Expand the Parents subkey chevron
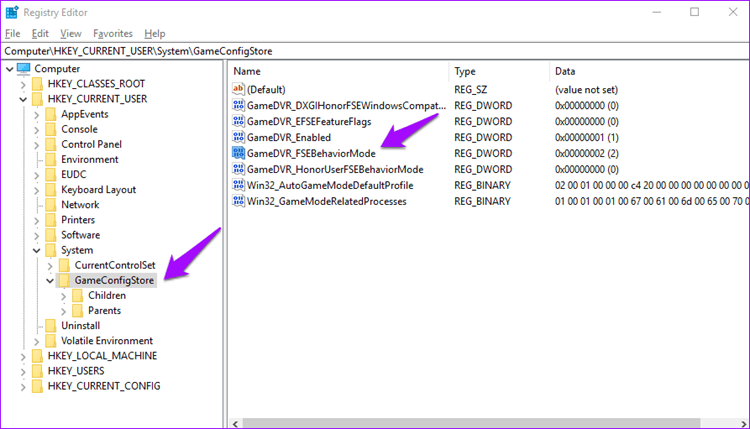The height and width of the screenshot is (429, 750). click(x=63, y=311)
